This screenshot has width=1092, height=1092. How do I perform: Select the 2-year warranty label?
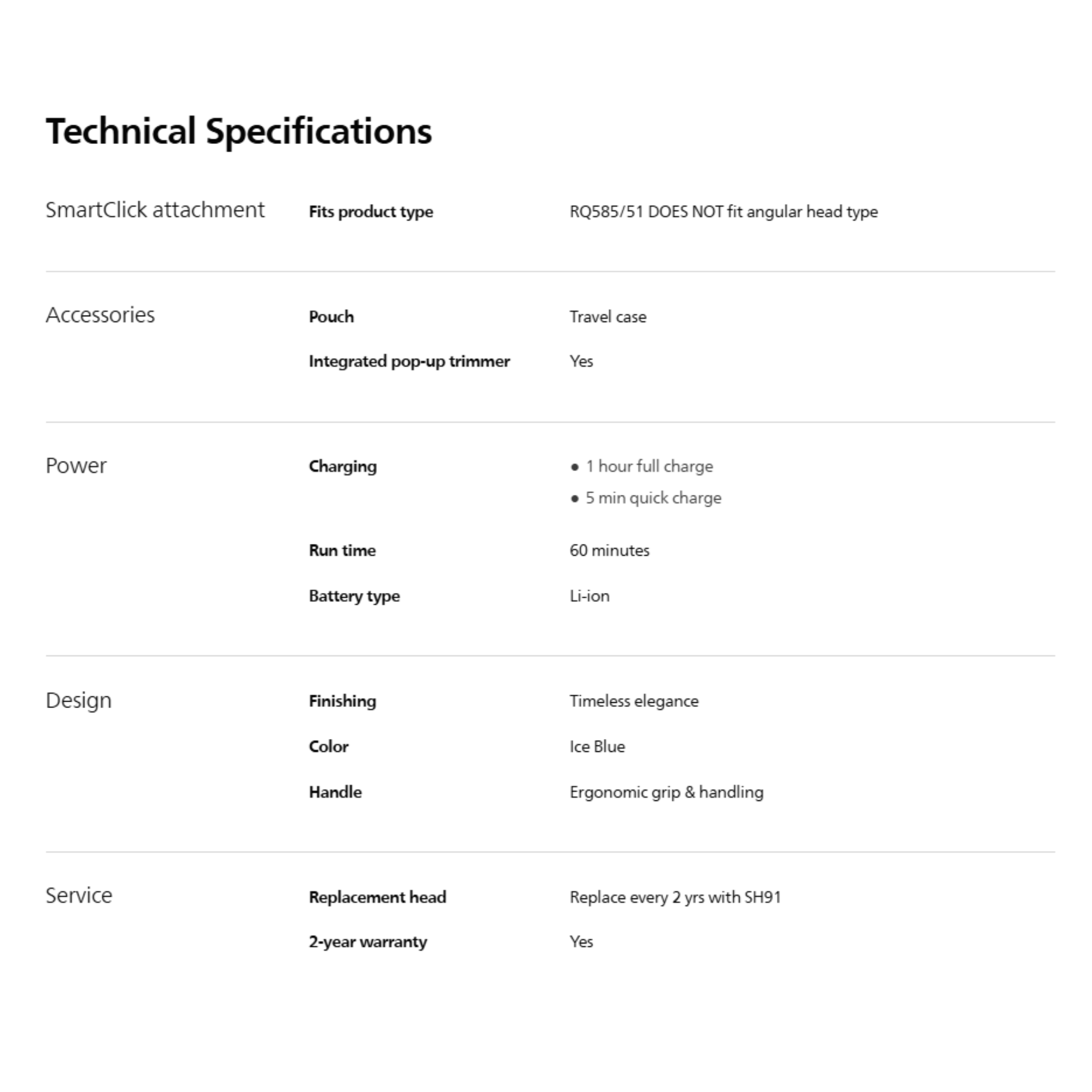(368, 942)
